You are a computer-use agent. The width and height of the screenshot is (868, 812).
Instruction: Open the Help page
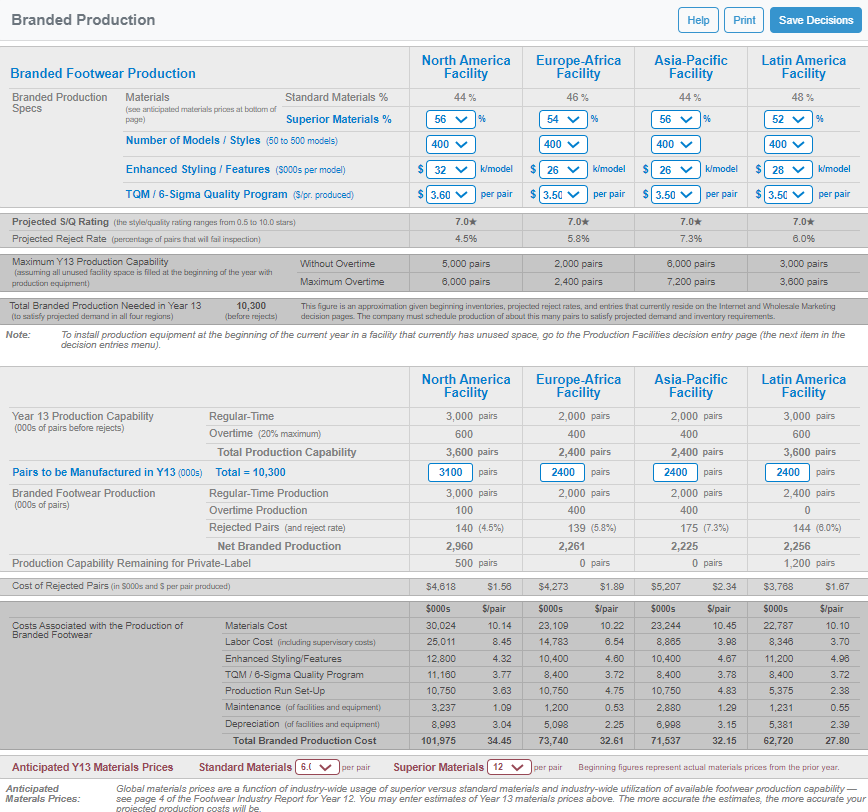click(698, 20)
